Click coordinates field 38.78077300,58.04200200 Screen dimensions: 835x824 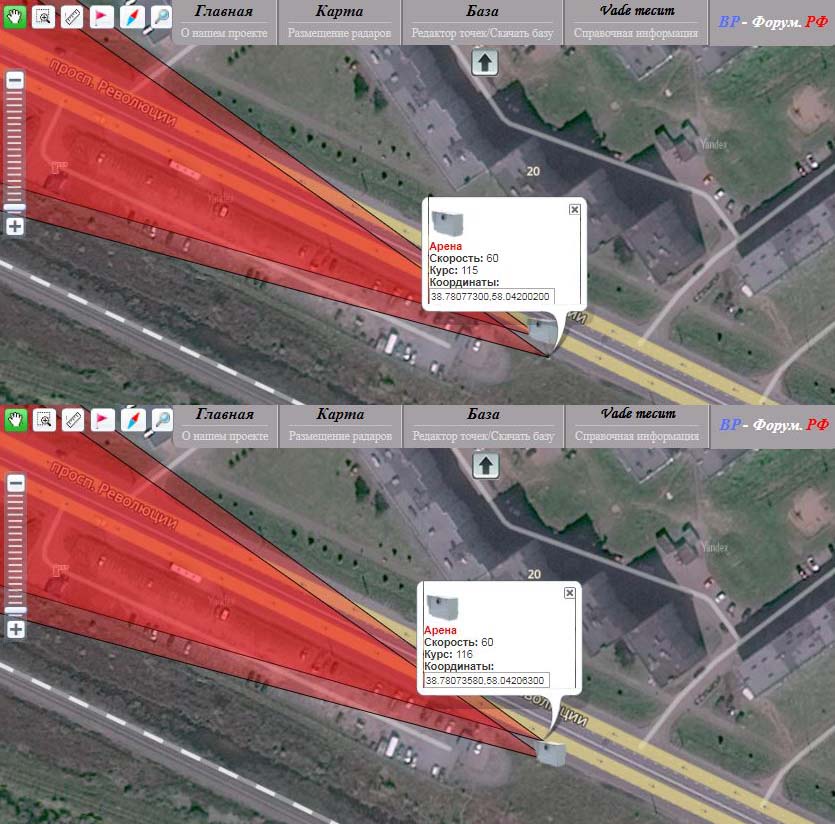pos(491,297)
